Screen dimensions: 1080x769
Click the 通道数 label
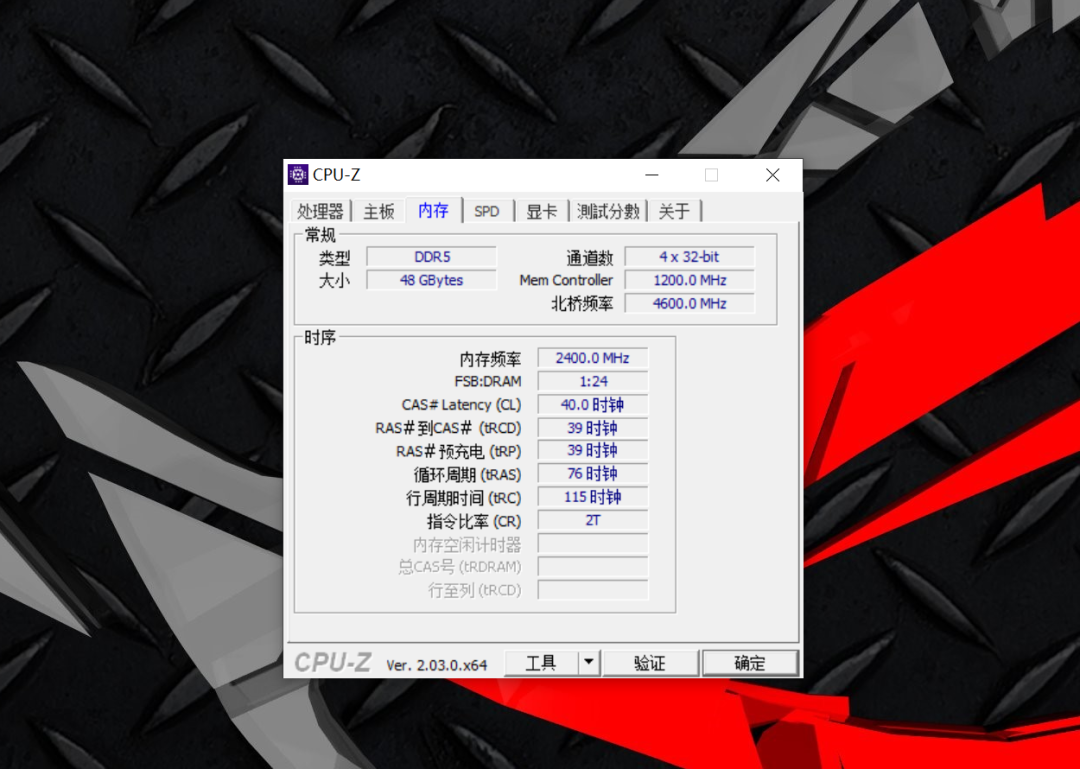[590, 258]
